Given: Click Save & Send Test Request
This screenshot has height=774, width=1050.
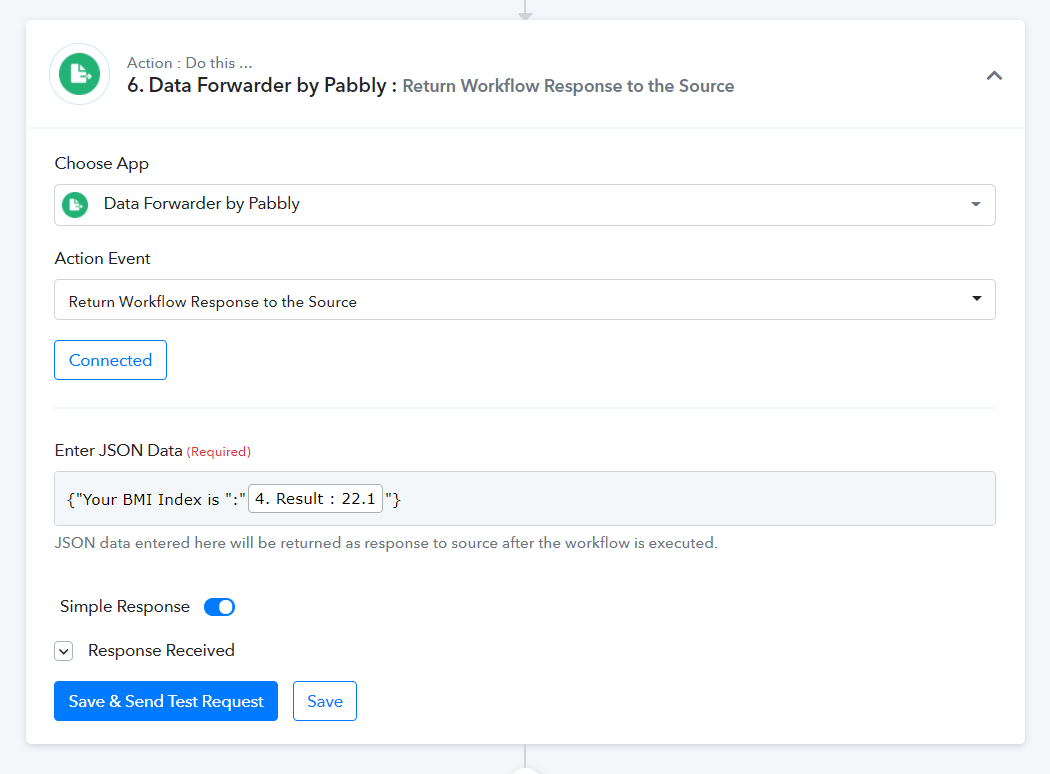Looking at the screenshot, I should tap(166, 701).
